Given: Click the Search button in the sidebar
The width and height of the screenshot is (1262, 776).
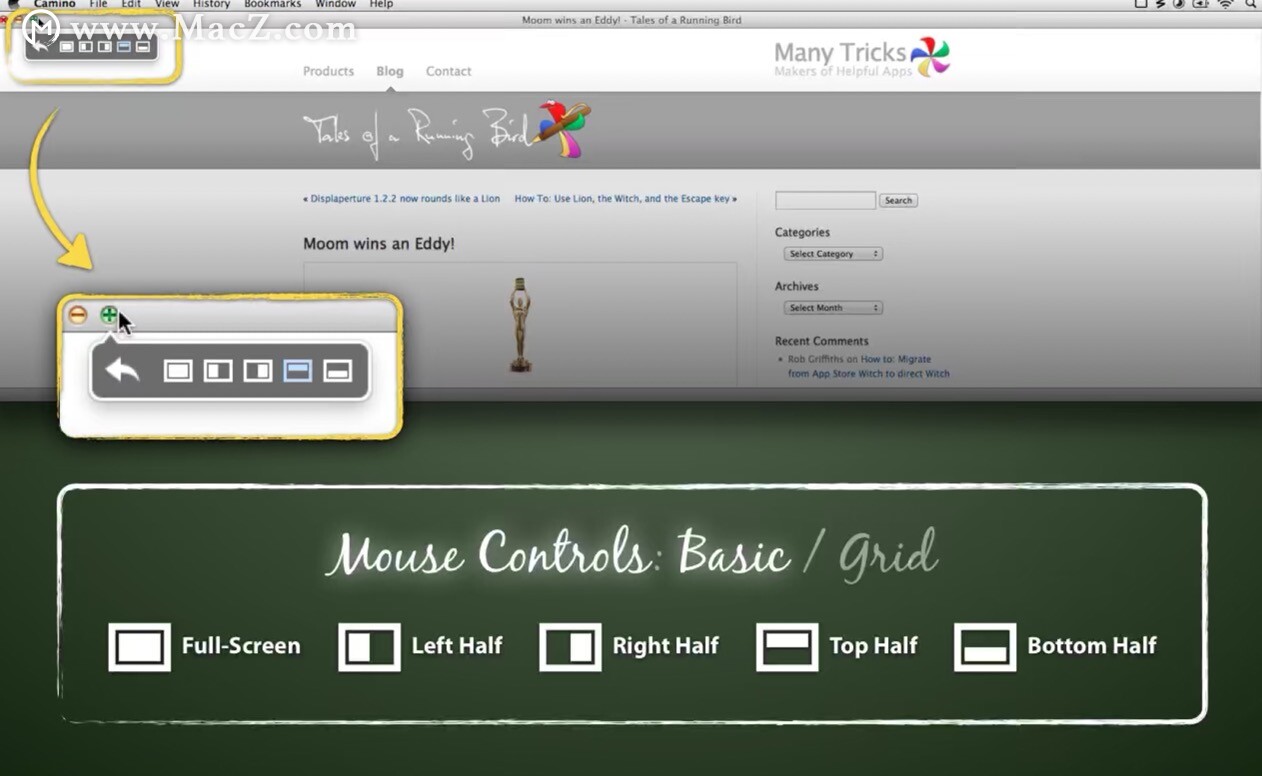Looking at the screenshot, I should click(x=898, y=200).
